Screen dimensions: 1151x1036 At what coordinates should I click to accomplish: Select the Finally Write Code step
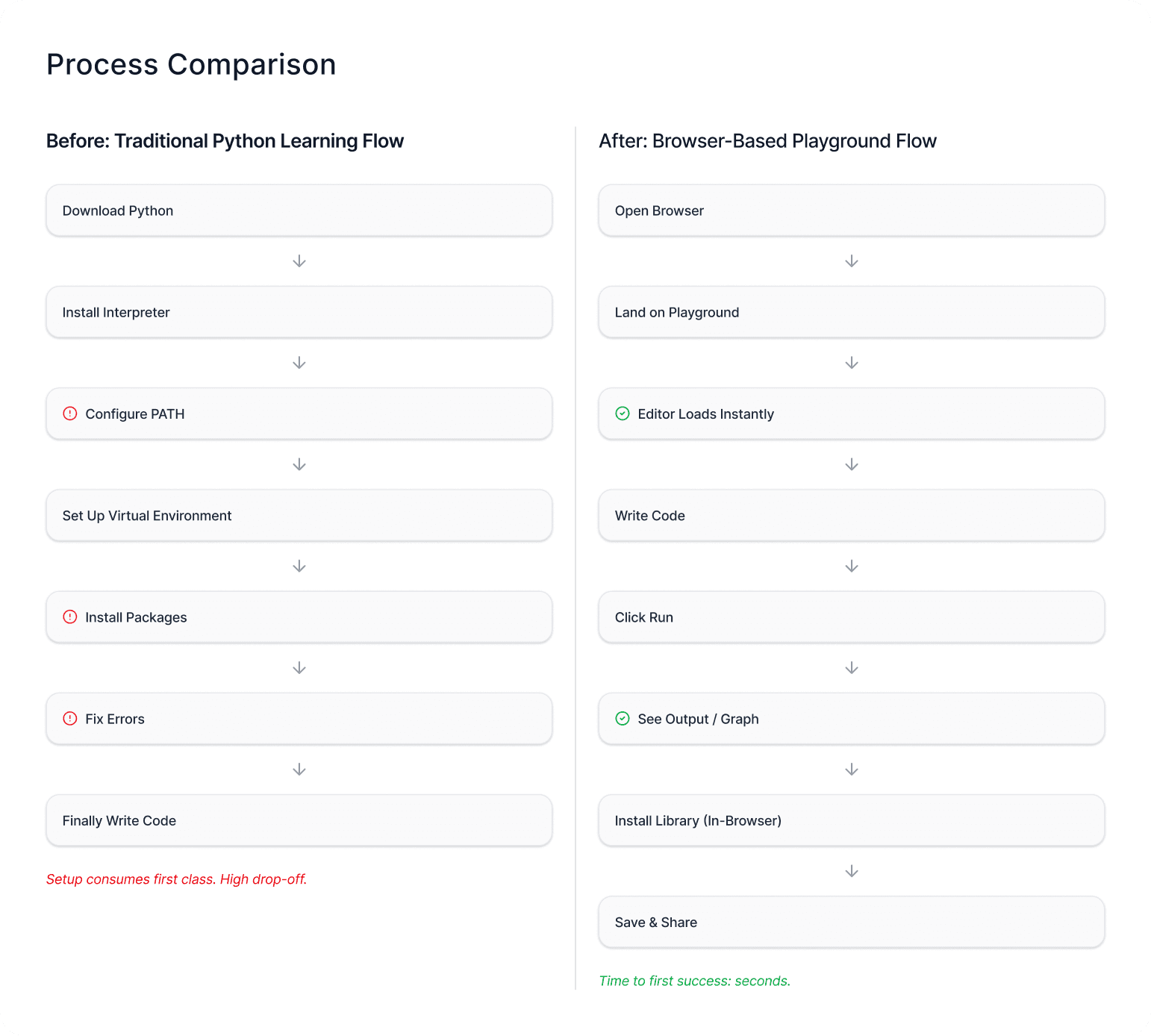point(299,820)
